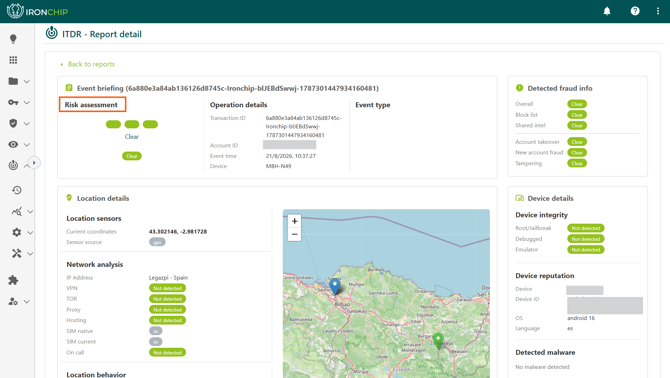Click the Account takeover Clear badge
Image resolution: width=670 pixels, height=378 pixels.
click(x=577, y=142)
